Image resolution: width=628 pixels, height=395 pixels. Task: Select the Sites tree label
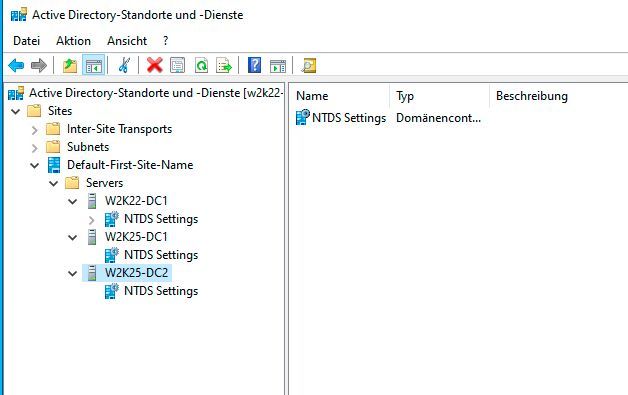60,111
